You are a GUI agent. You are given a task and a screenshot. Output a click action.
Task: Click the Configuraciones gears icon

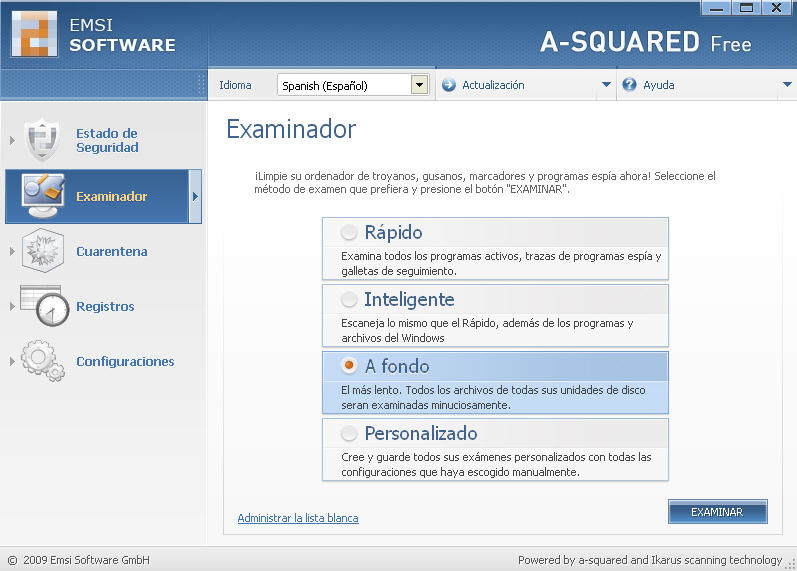coord(43,360)
